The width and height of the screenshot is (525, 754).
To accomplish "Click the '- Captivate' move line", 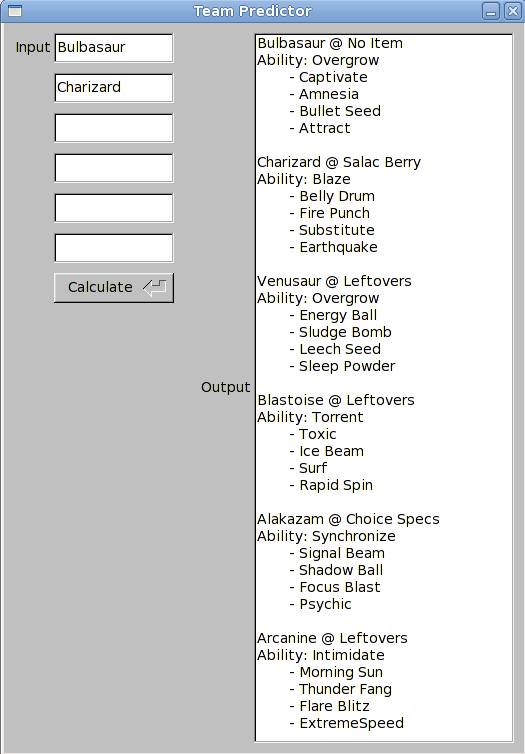I will [328, 77].
